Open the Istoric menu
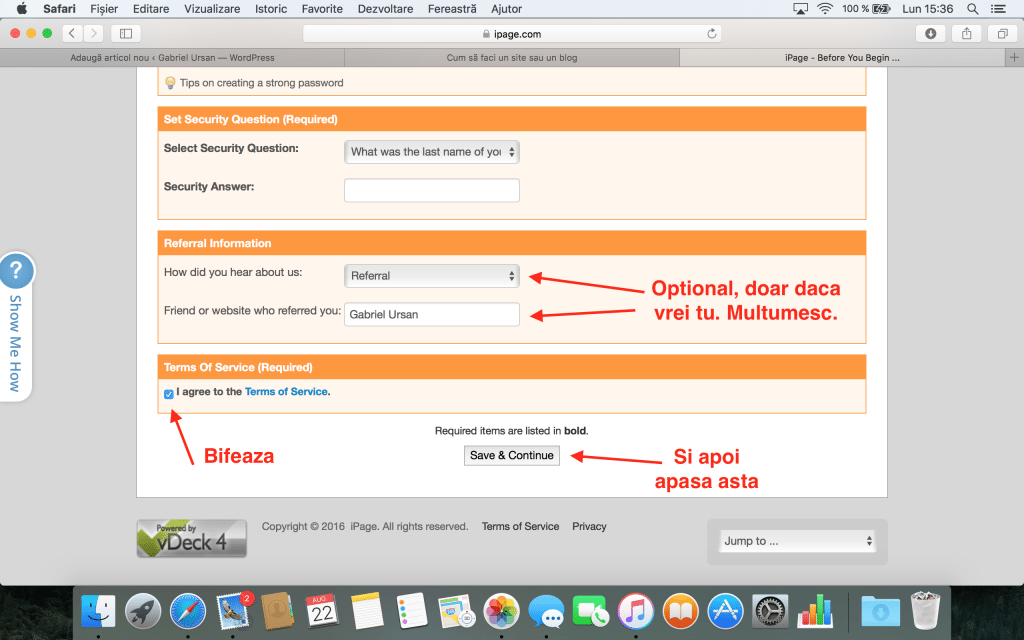Screen dimensions: 1024x640 click(271, 8)
